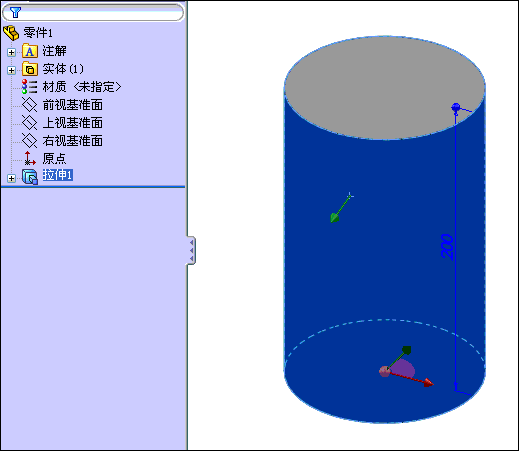Click the 前视基准面 plane icon

29,105
